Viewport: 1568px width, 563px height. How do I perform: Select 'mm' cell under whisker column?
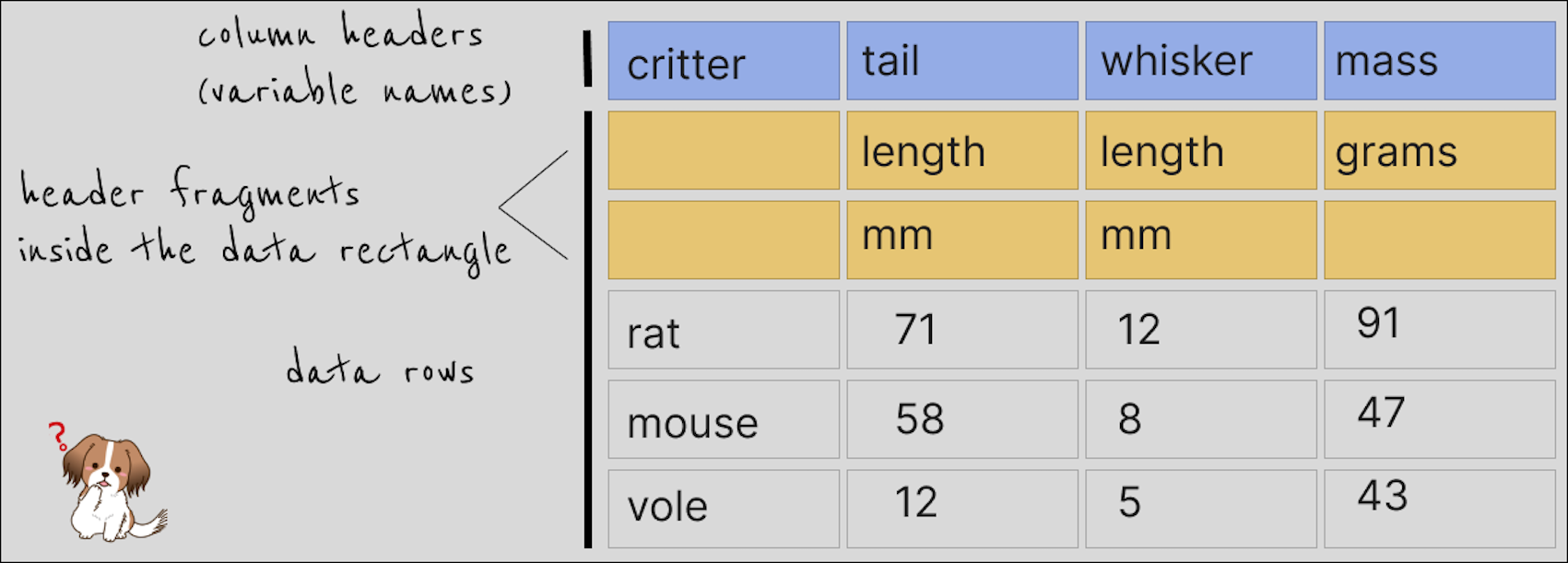click(1201, 240)
